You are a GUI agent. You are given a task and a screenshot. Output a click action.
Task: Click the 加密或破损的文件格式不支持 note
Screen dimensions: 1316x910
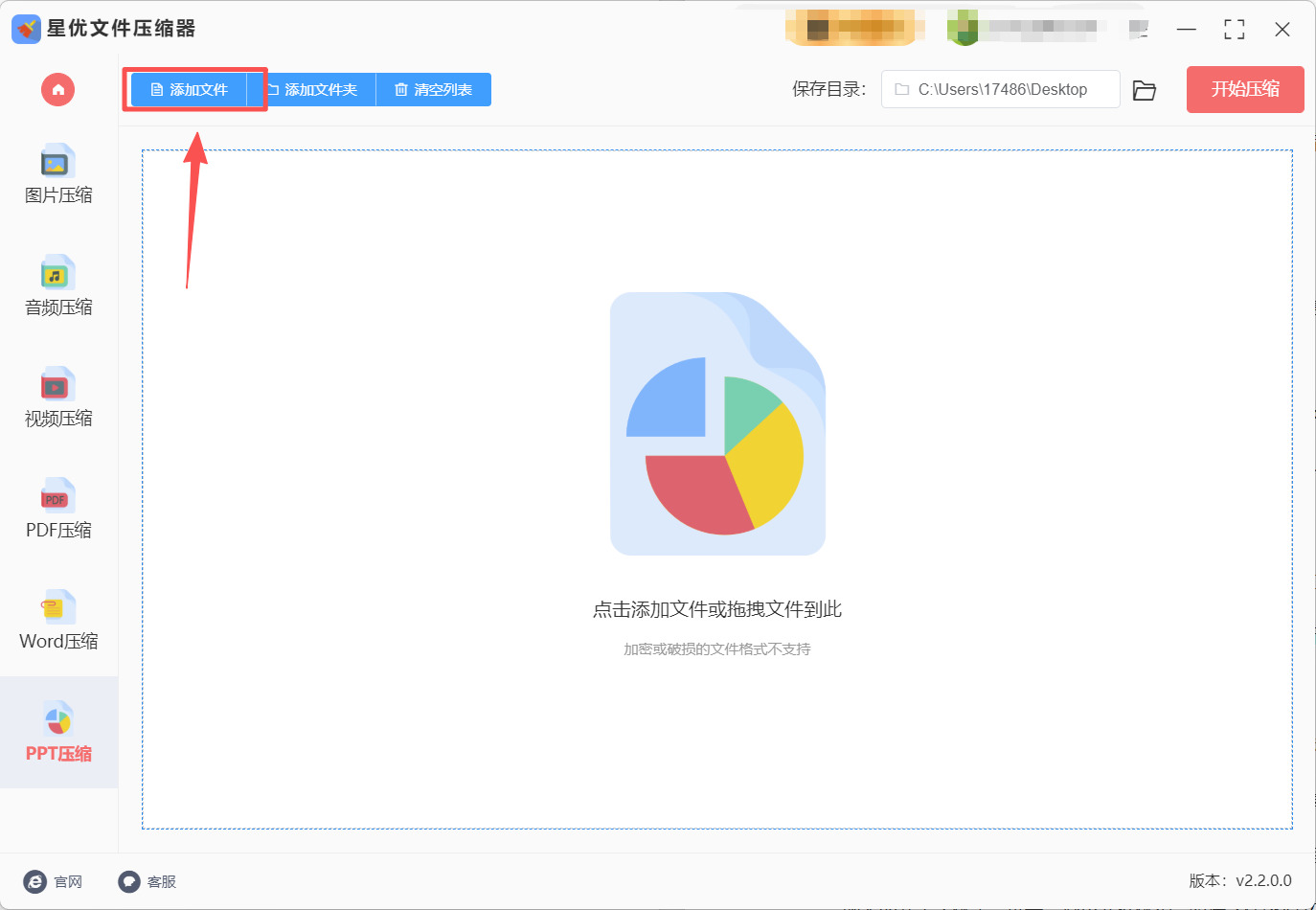point(717,649)
